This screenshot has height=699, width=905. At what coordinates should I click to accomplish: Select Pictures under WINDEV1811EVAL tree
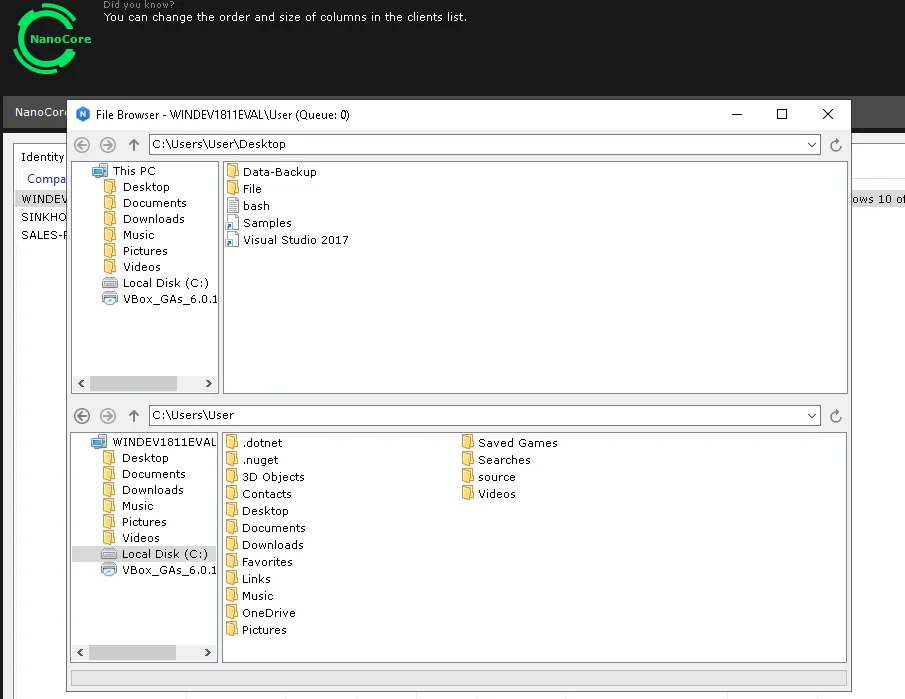134,522
